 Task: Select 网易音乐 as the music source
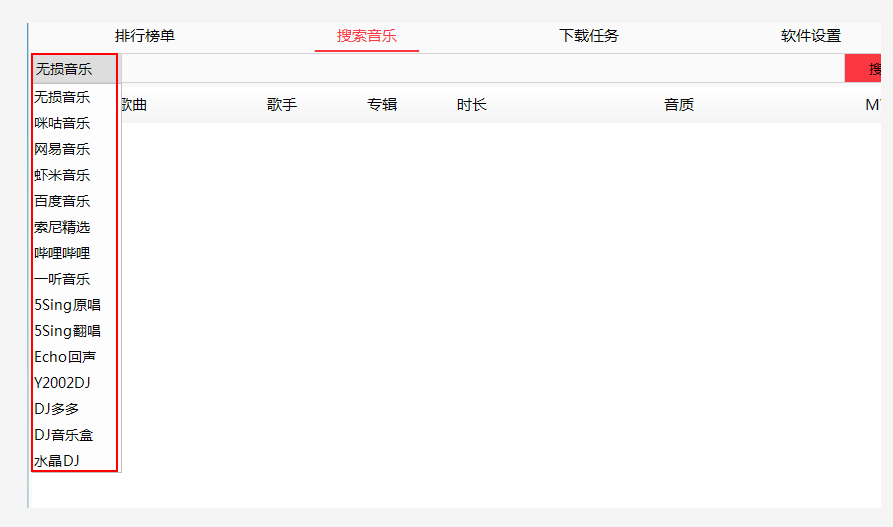(62, 149)
